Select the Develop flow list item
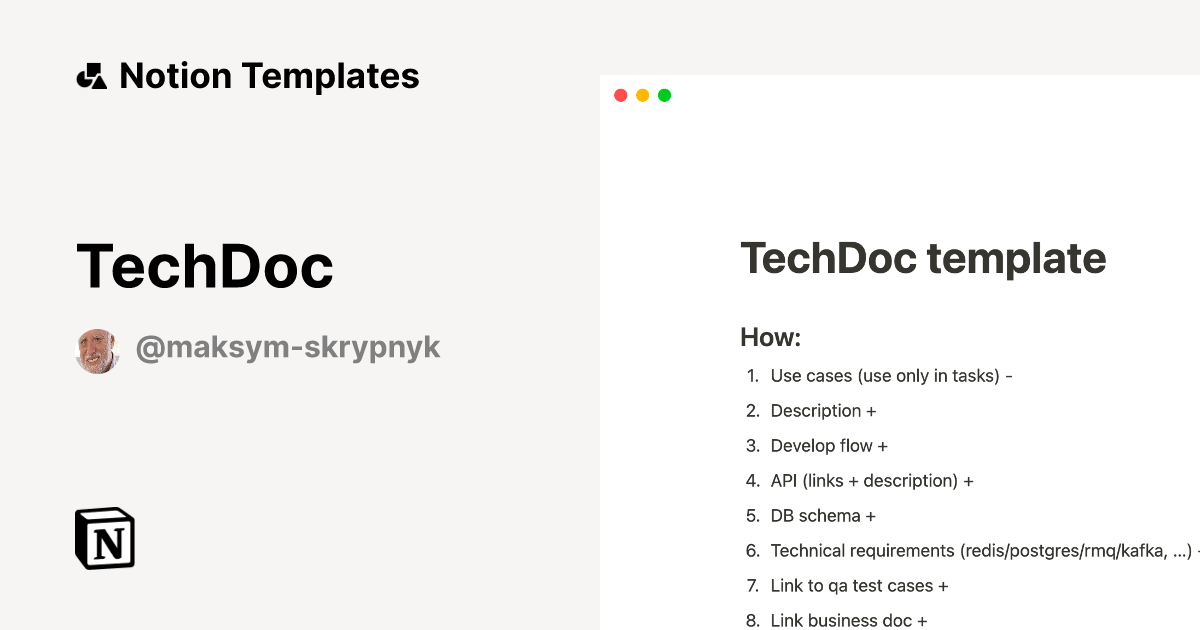This screenshot has height=630, width=1200. (x=829, y=445)
